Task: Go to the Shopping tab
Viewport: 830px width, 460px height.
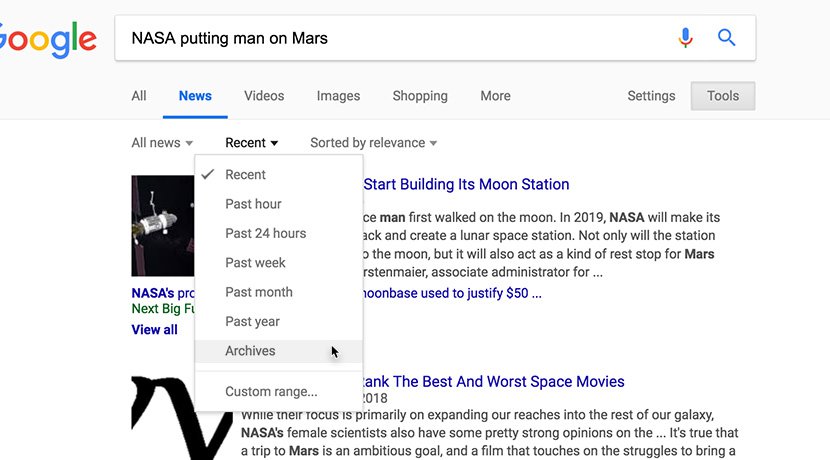Action: [x=420, y=96]
